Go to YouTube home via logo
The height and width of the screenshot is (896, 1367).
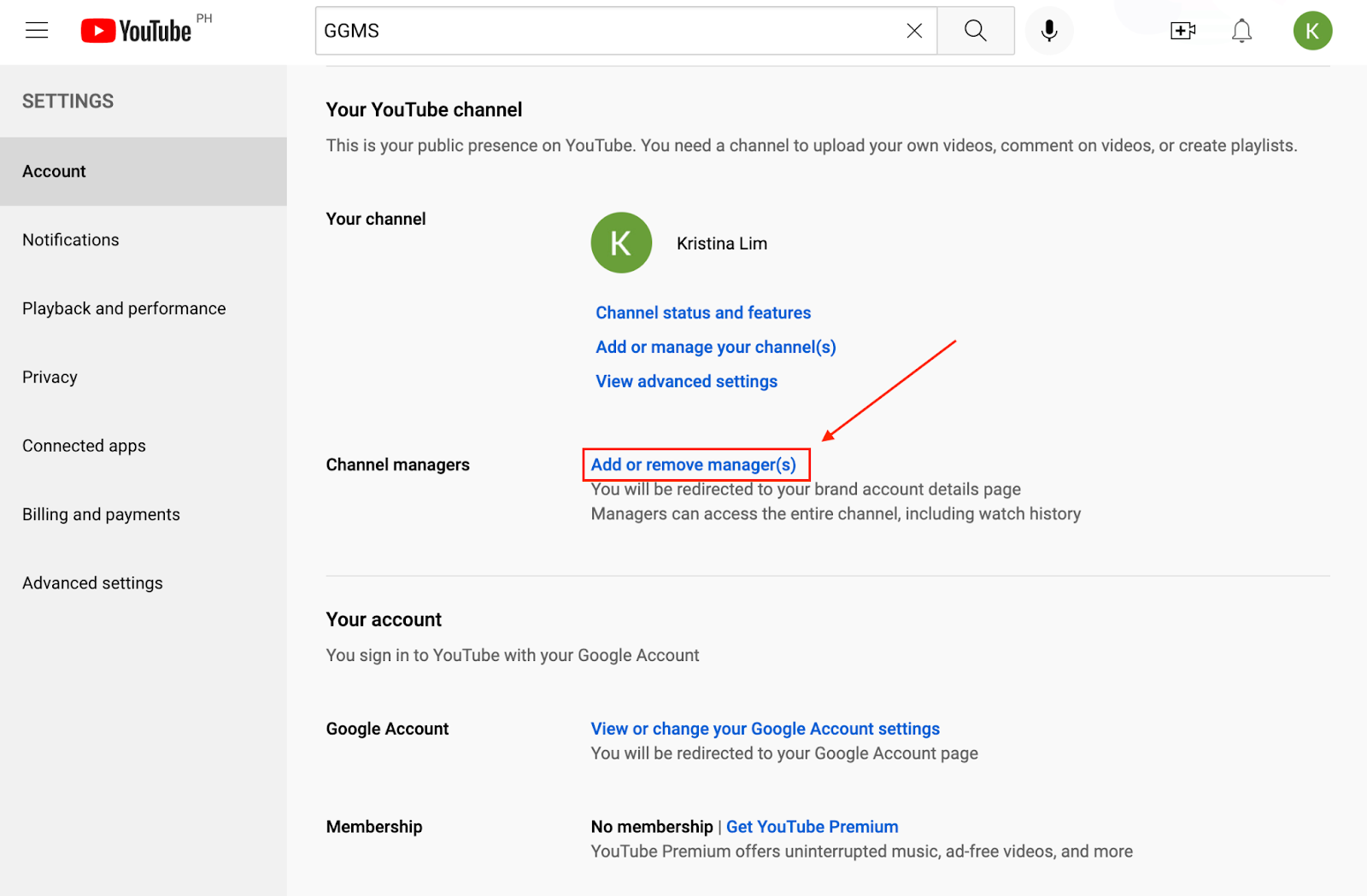click(136, 31)
